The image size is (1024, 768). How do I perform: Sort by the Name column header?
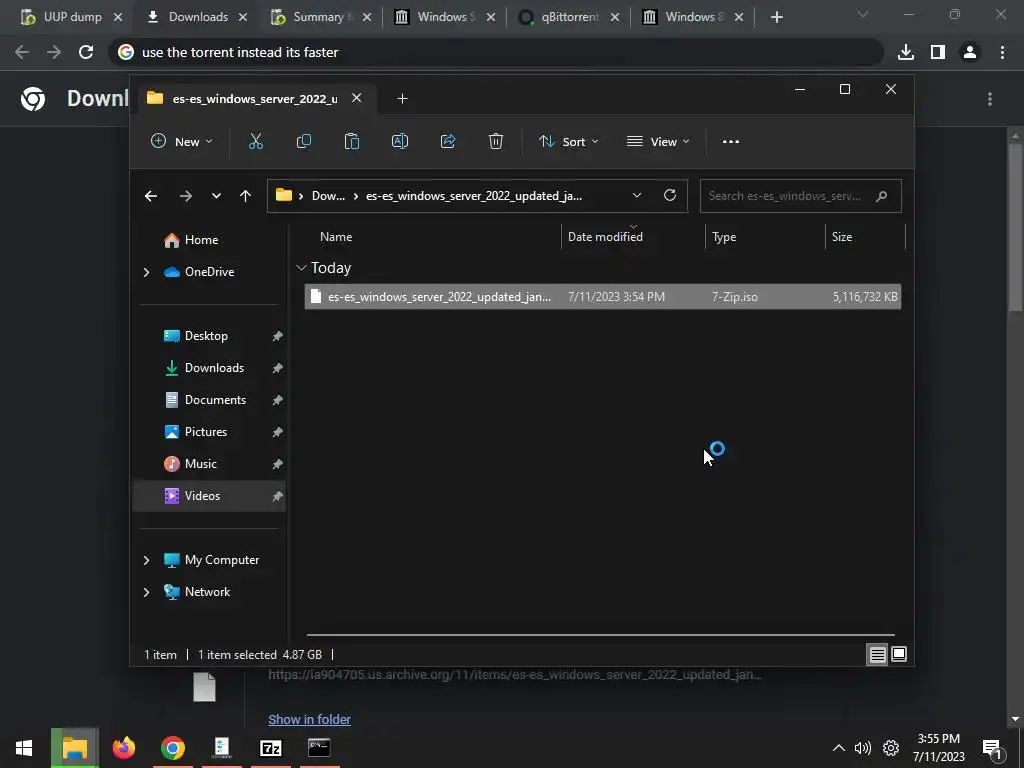click(x=431, y=237)
